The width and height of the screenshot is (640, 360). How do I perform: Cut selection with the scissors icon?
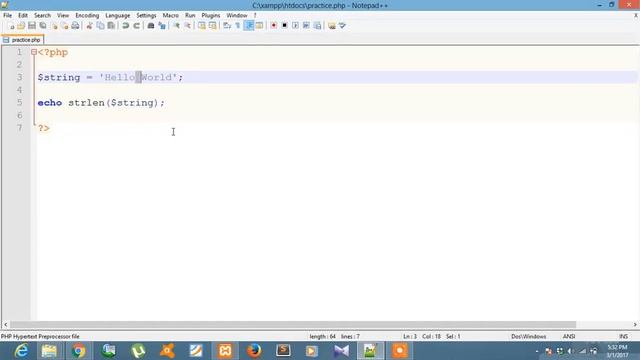(89, 26)
